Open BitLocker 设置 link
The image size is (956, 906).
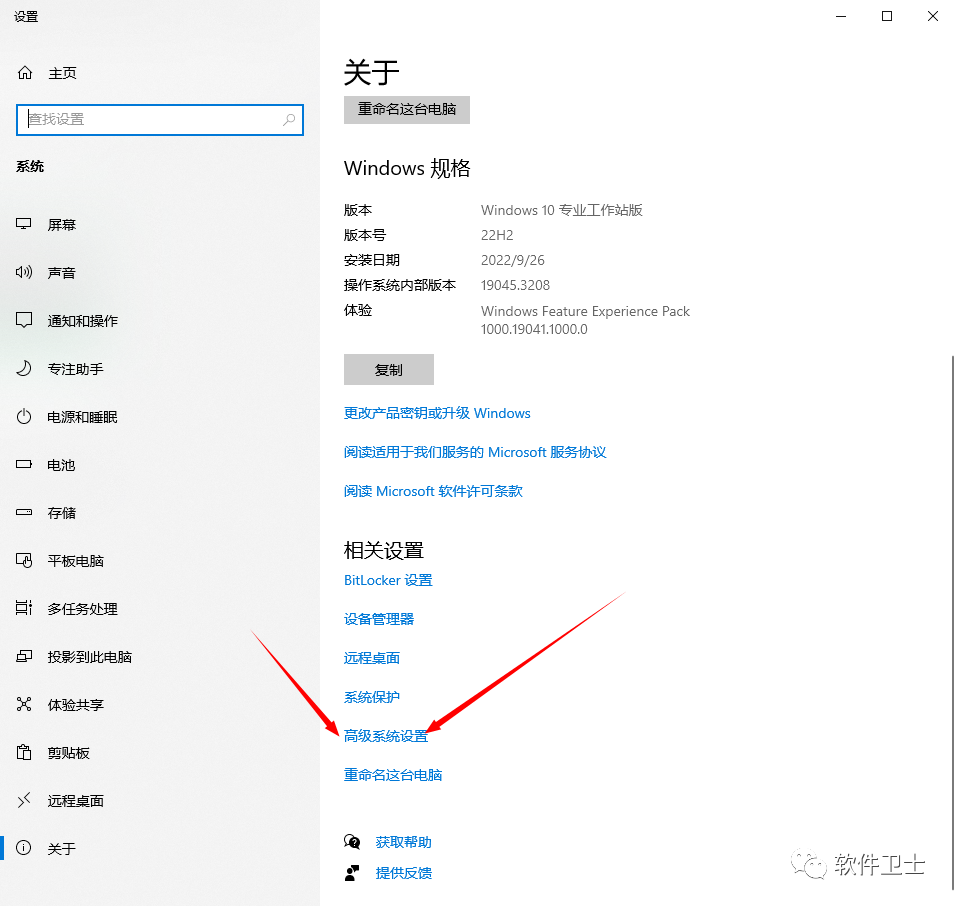tap(388, 580)
